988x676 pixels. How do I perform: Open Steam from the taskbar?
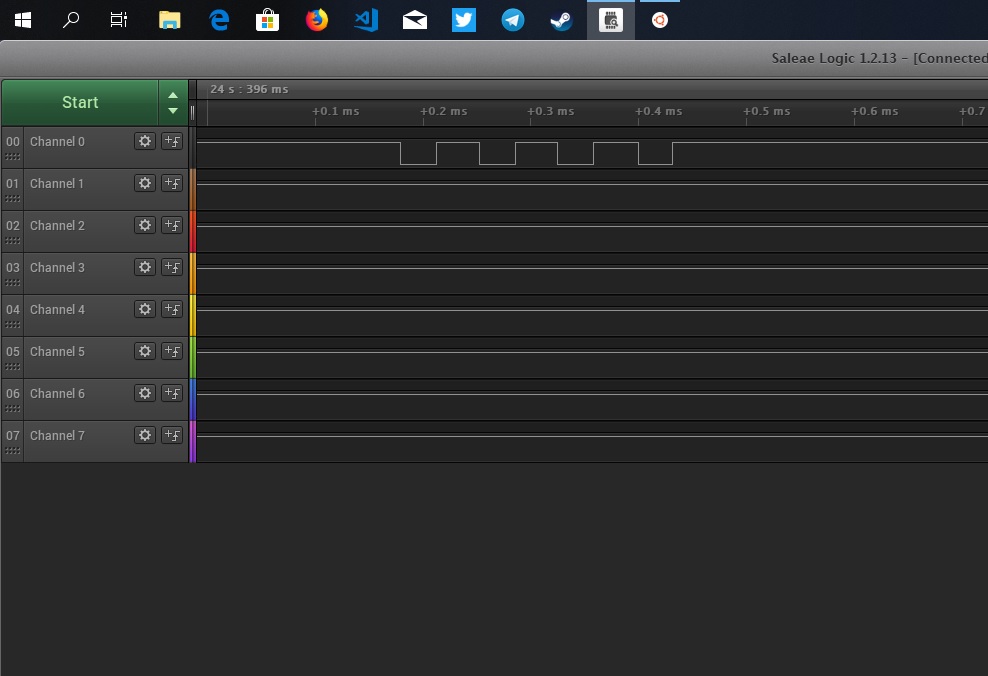(561, 20)
